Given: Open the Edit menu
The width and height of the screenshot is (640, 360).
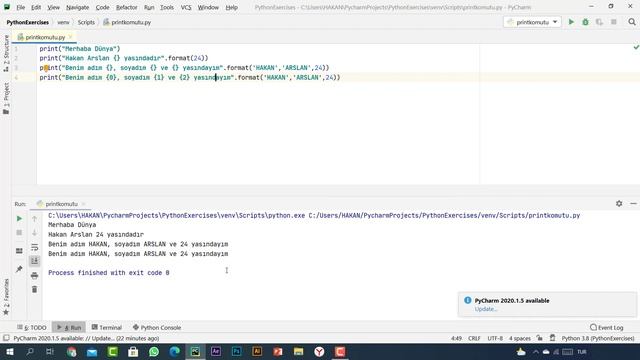Looking at the screenshot, I should click(x=36, y=7).
